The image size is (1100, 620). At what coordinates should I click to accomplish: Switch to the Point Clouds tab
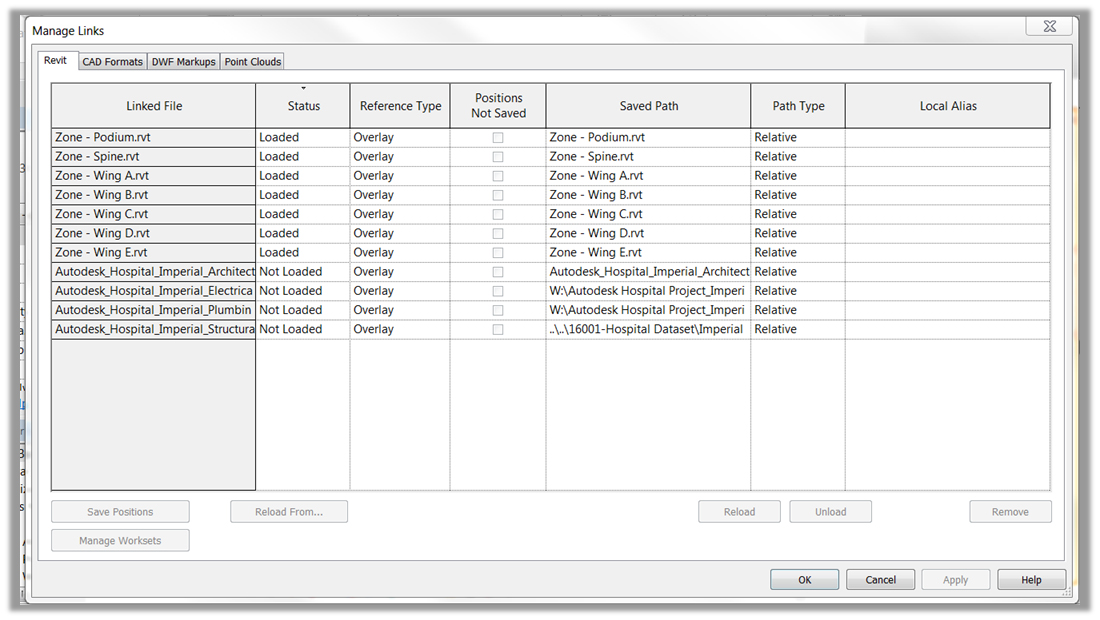(252, 61)
